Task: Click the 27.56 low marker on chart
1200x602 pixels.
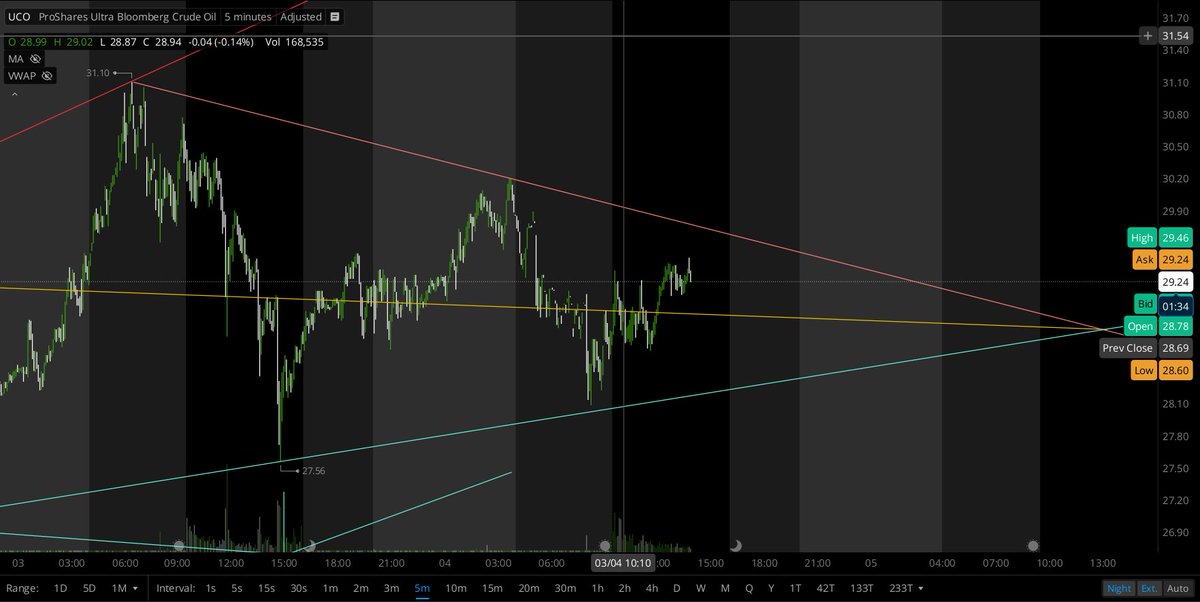Action: (x=314, y=470)
